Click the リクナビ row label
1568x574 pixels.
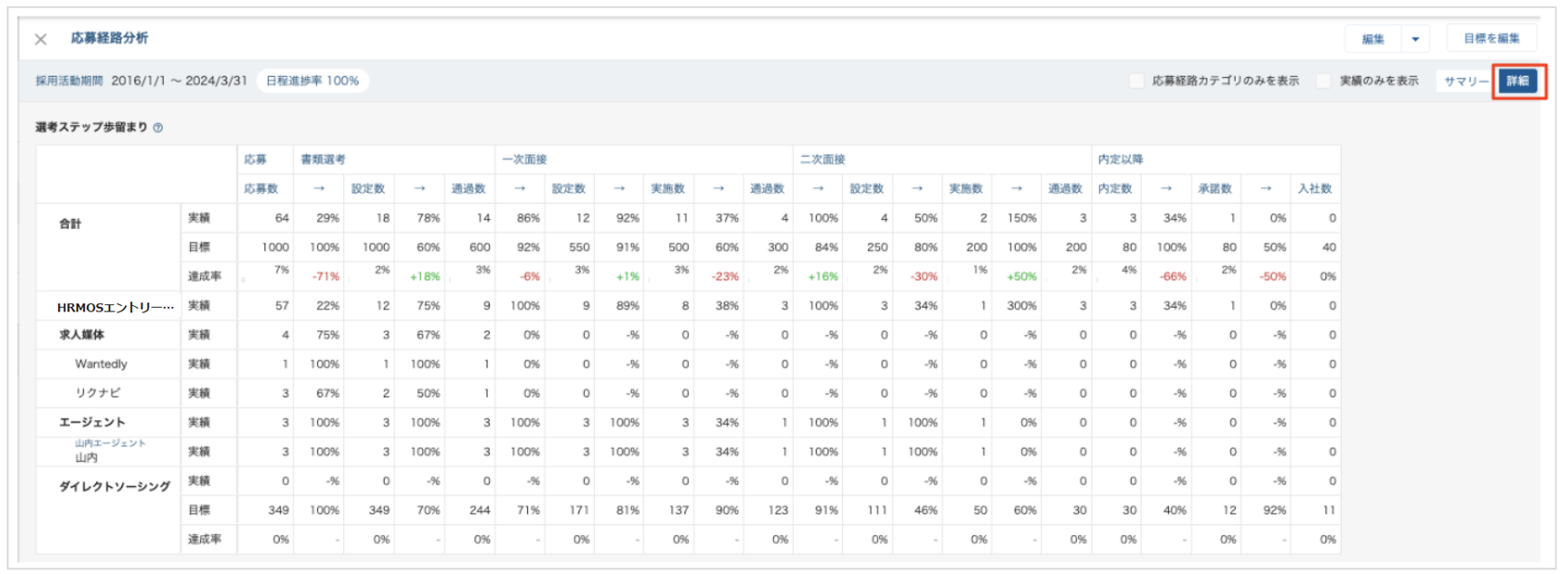(98, 393)
